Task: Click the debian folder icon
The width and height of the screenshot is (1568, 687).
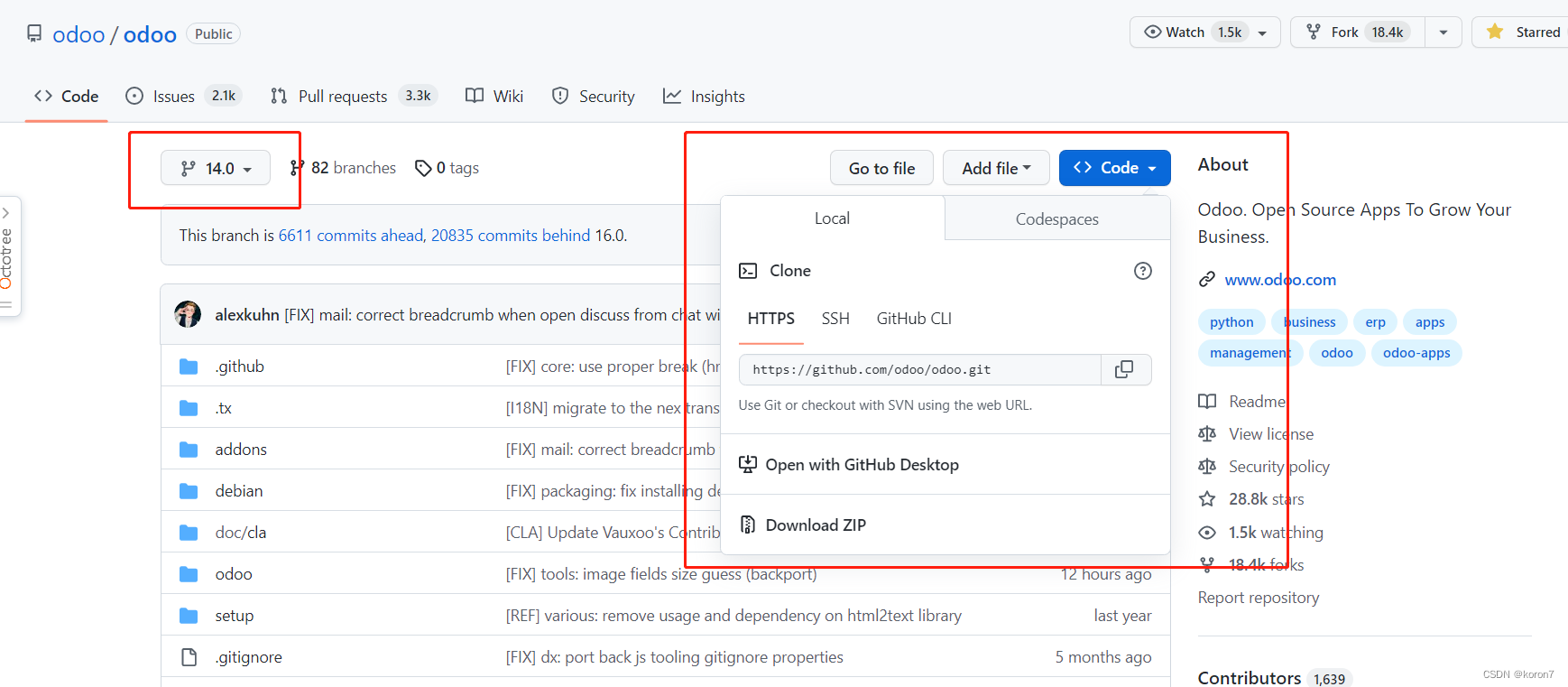Action: click(189, 491)
